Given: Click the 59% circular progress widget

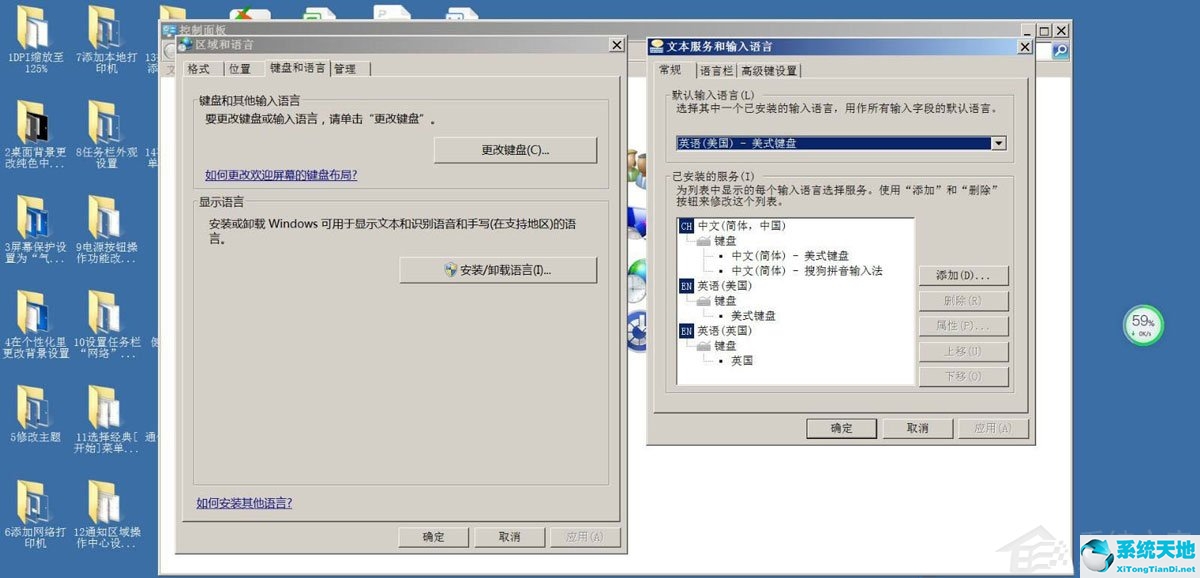Looking at the screenshot, I should click(x=1144, y=324).
